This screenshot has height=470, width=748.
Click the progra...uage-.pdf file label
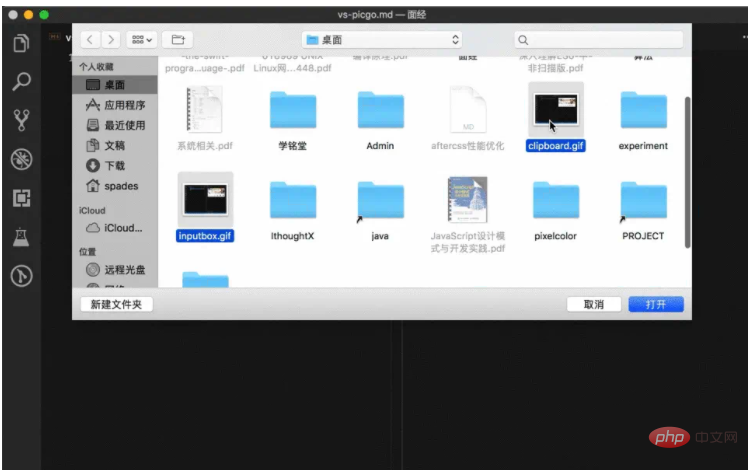[205, 68]
